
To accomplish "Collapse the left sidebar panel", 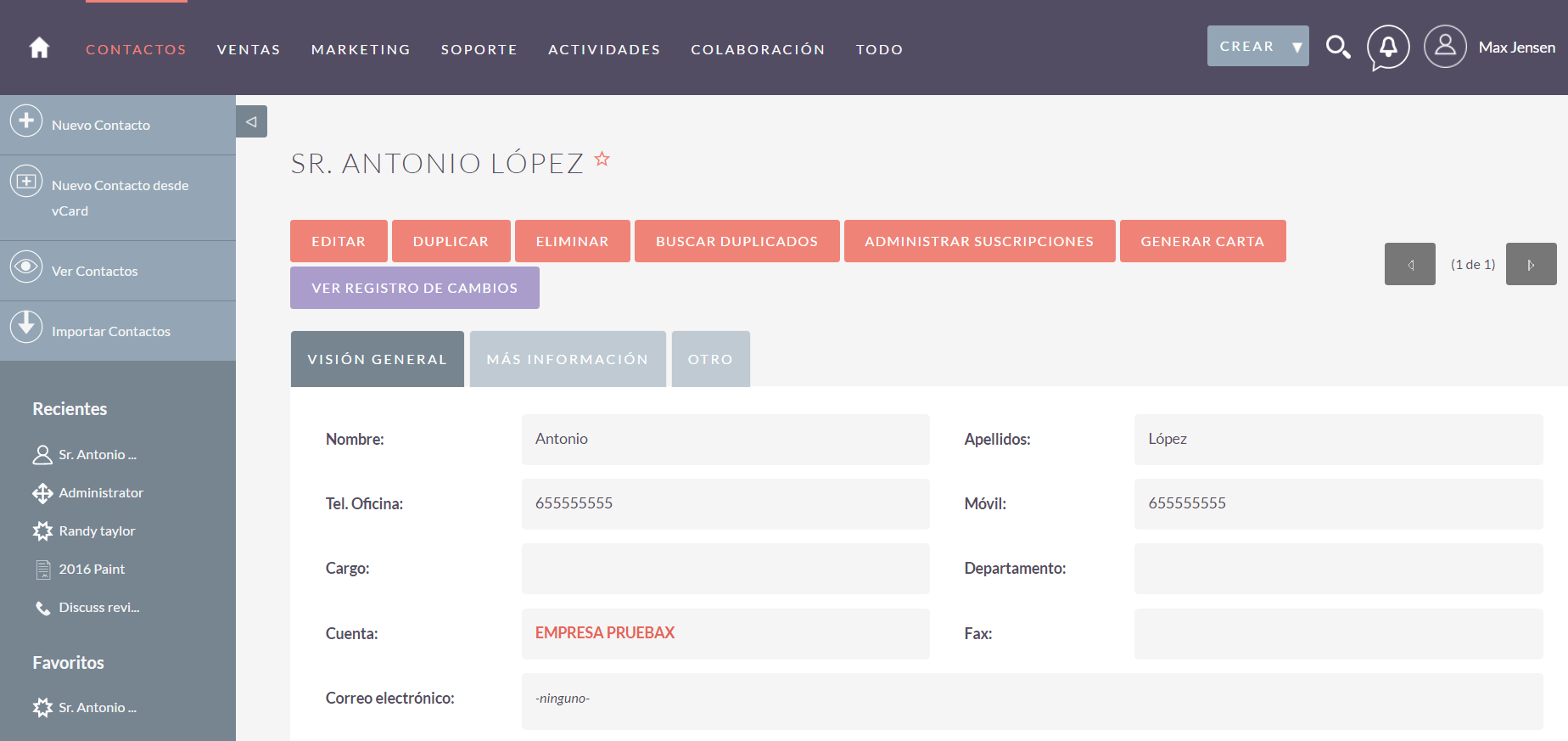I will pyautogui.click(x=251, y=121).
